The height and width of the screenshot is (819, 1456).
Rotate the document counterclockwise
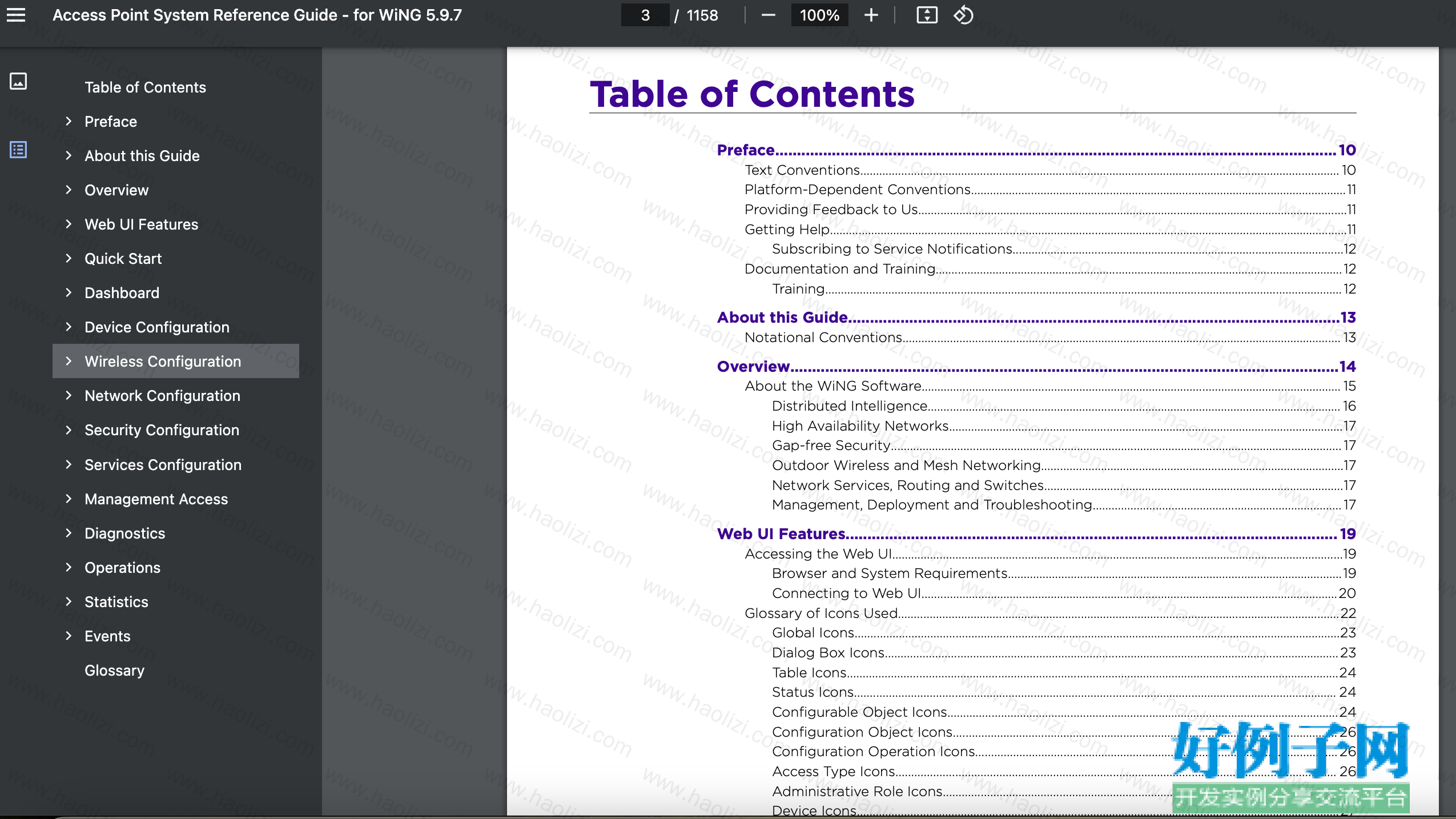point(964,15)
